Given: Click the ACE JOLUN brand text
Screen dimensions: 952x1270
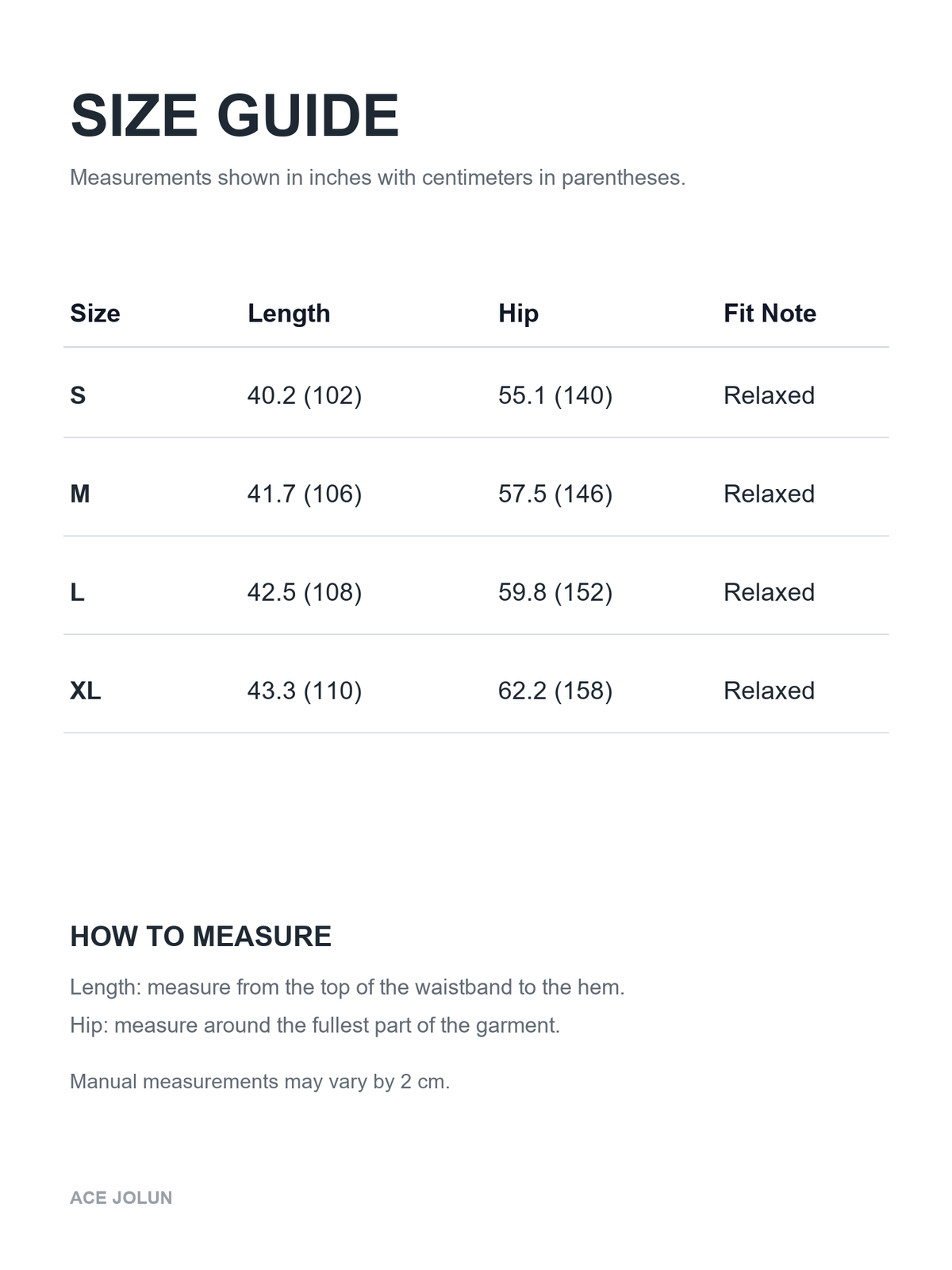Looking at the screenshot, I should pyautogui.click(x=121, y=1198).
